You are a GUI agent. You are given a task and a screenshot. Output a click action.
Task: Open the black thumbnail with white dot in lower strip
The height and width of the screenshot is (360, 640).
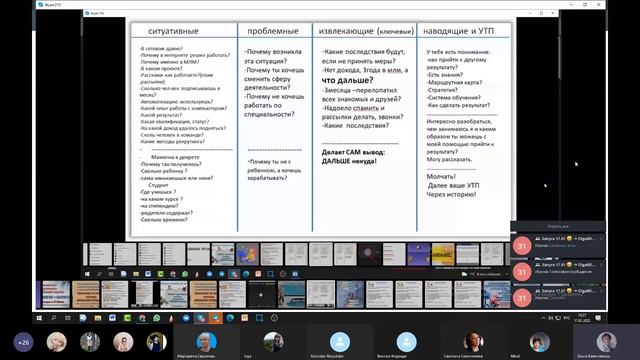tap(262, 294)
